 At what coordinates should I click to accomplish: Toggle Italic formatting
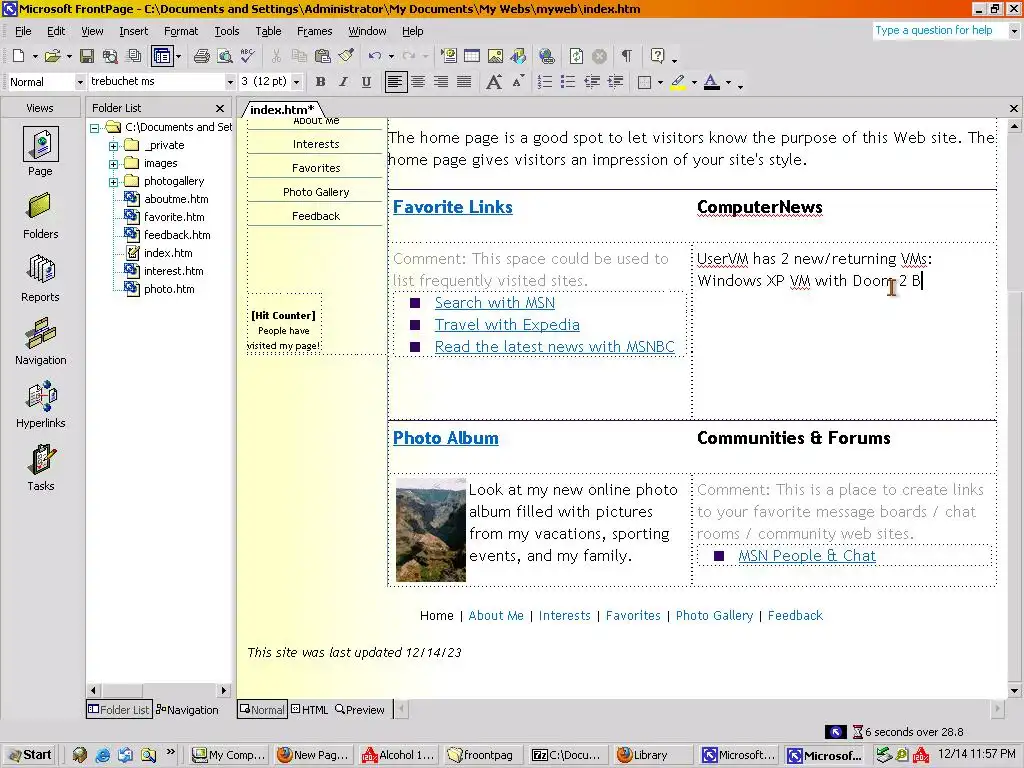coord(343,82)
